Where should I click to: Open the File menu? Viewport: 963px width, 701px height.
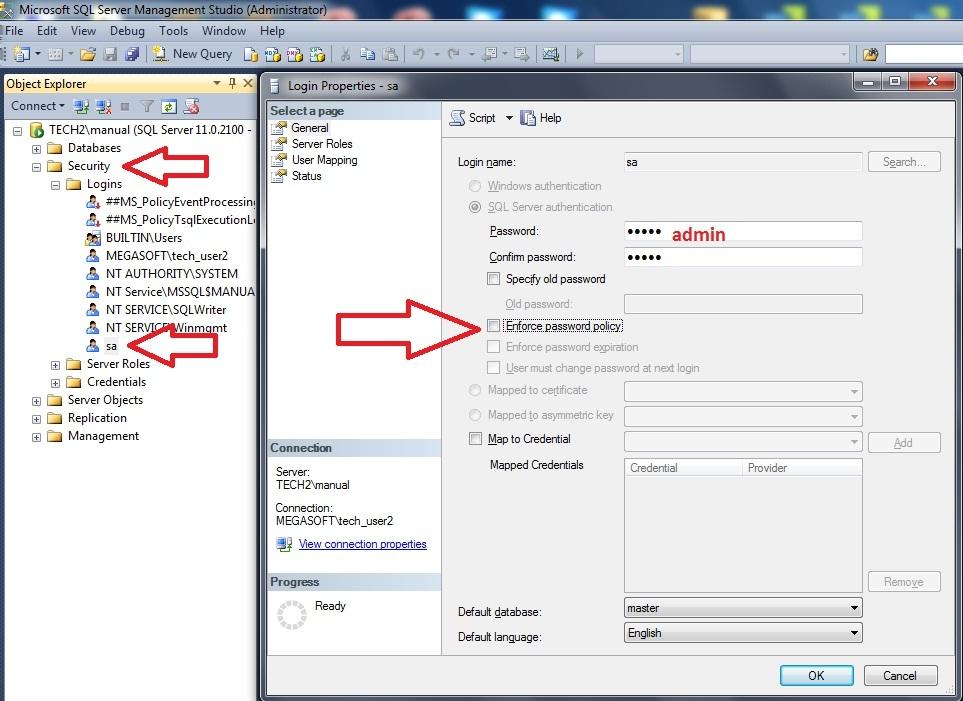14,31
